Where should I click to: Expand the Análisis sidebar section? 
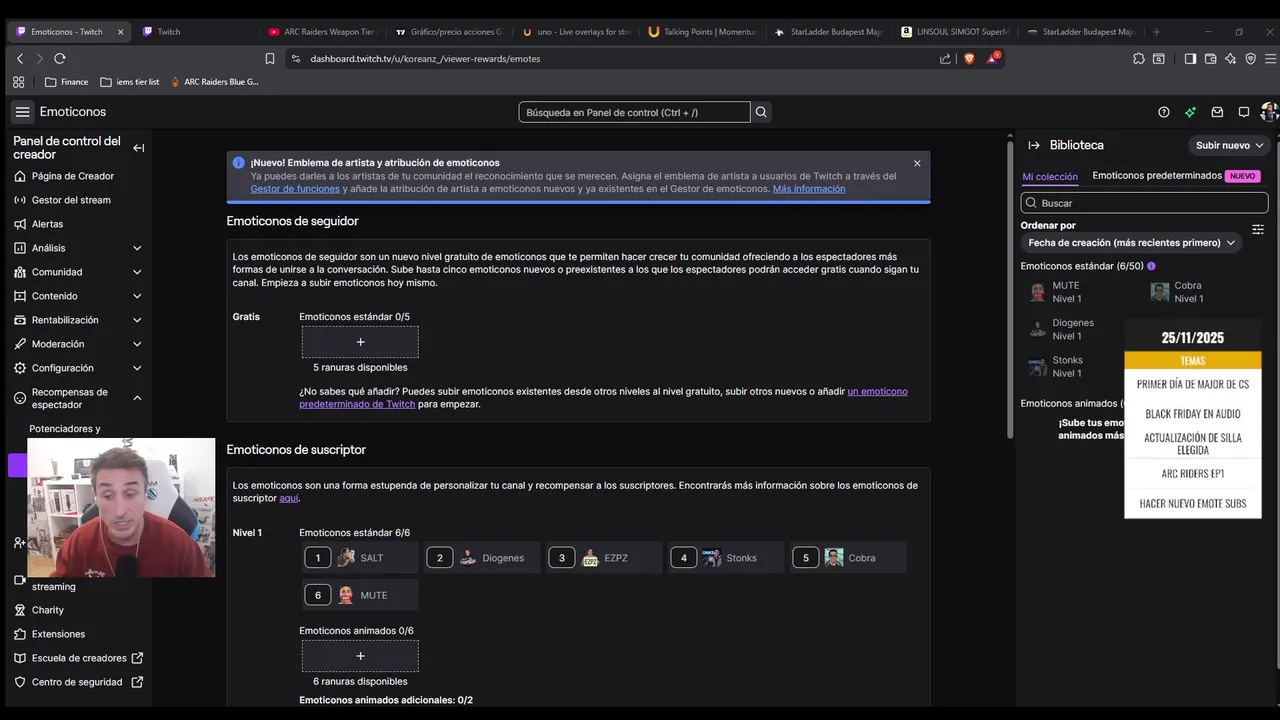[137, 248]
